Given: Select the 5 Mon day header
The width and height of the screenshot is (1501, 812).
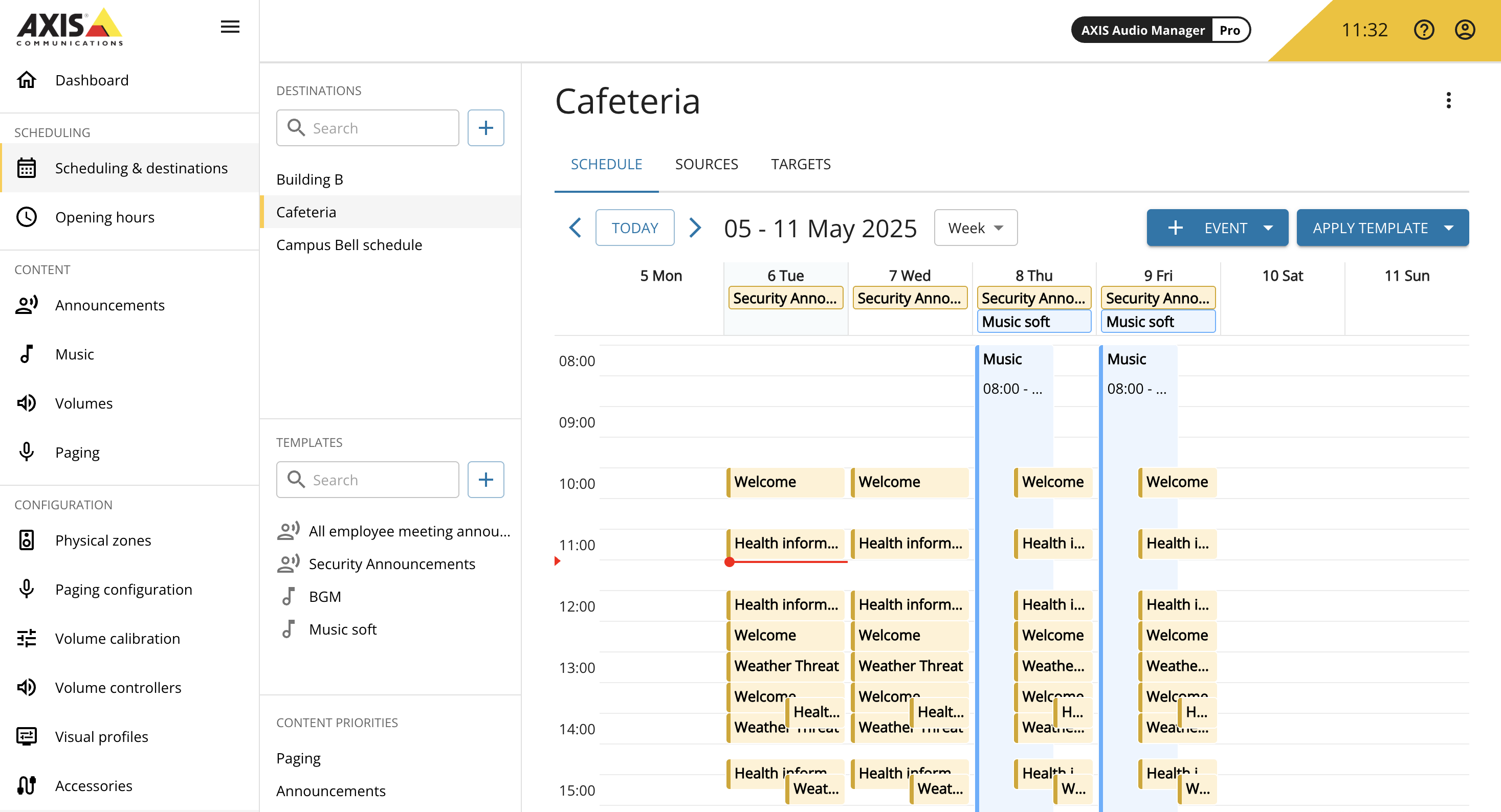Looking at the screenshot, I should 661,276.
